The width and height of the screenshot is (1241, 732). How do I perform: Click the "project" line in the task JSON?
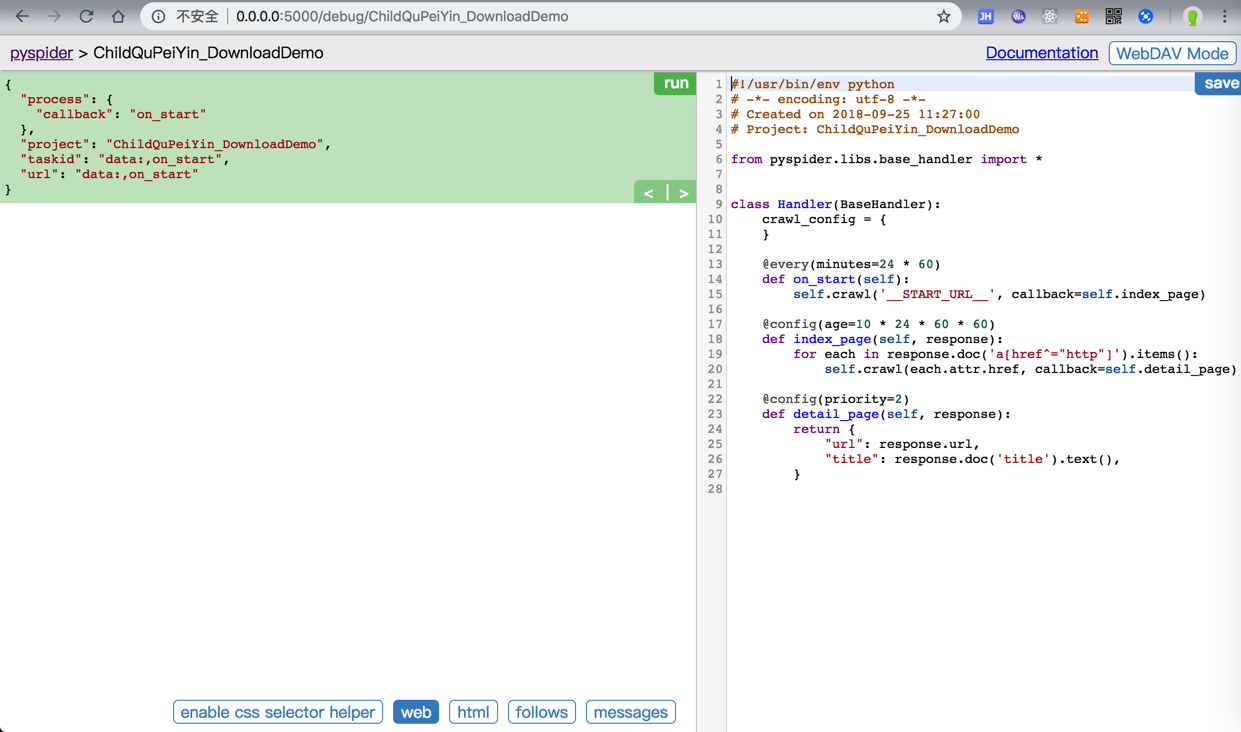[x=175, y=144]
